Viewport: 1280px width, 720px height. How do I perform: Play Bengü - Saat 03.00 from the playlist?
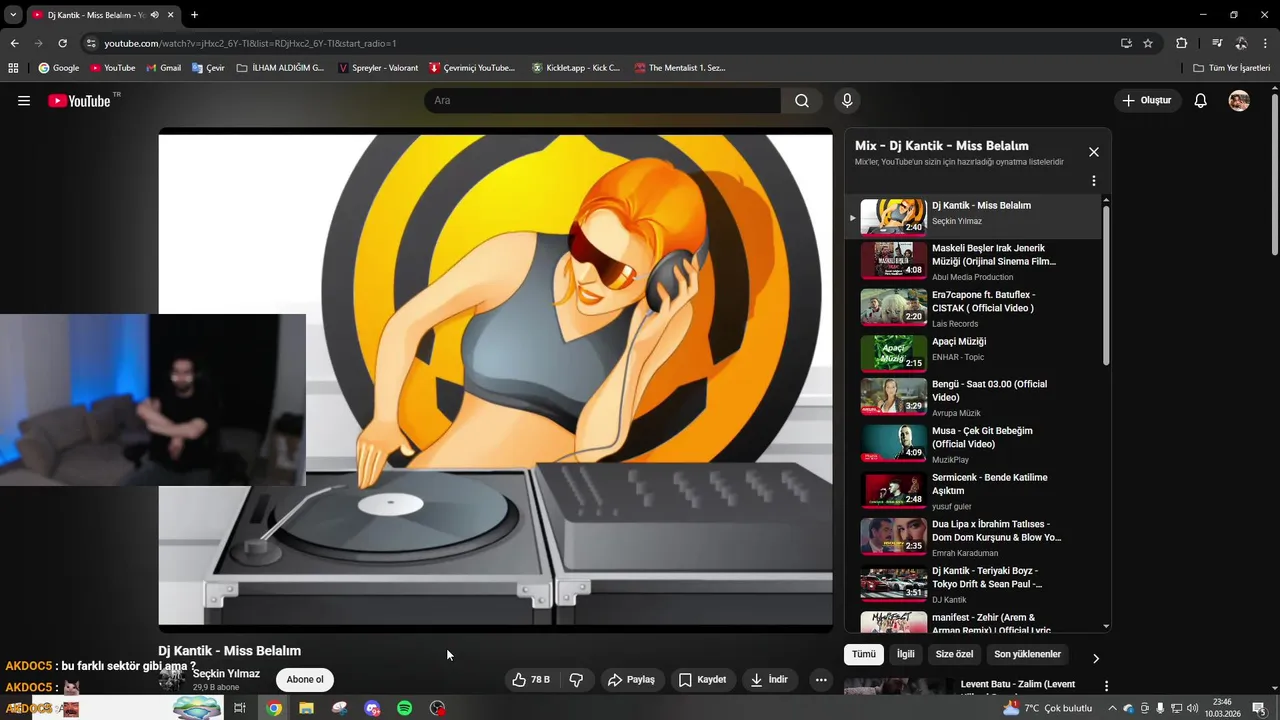click(x=973, y=397)
